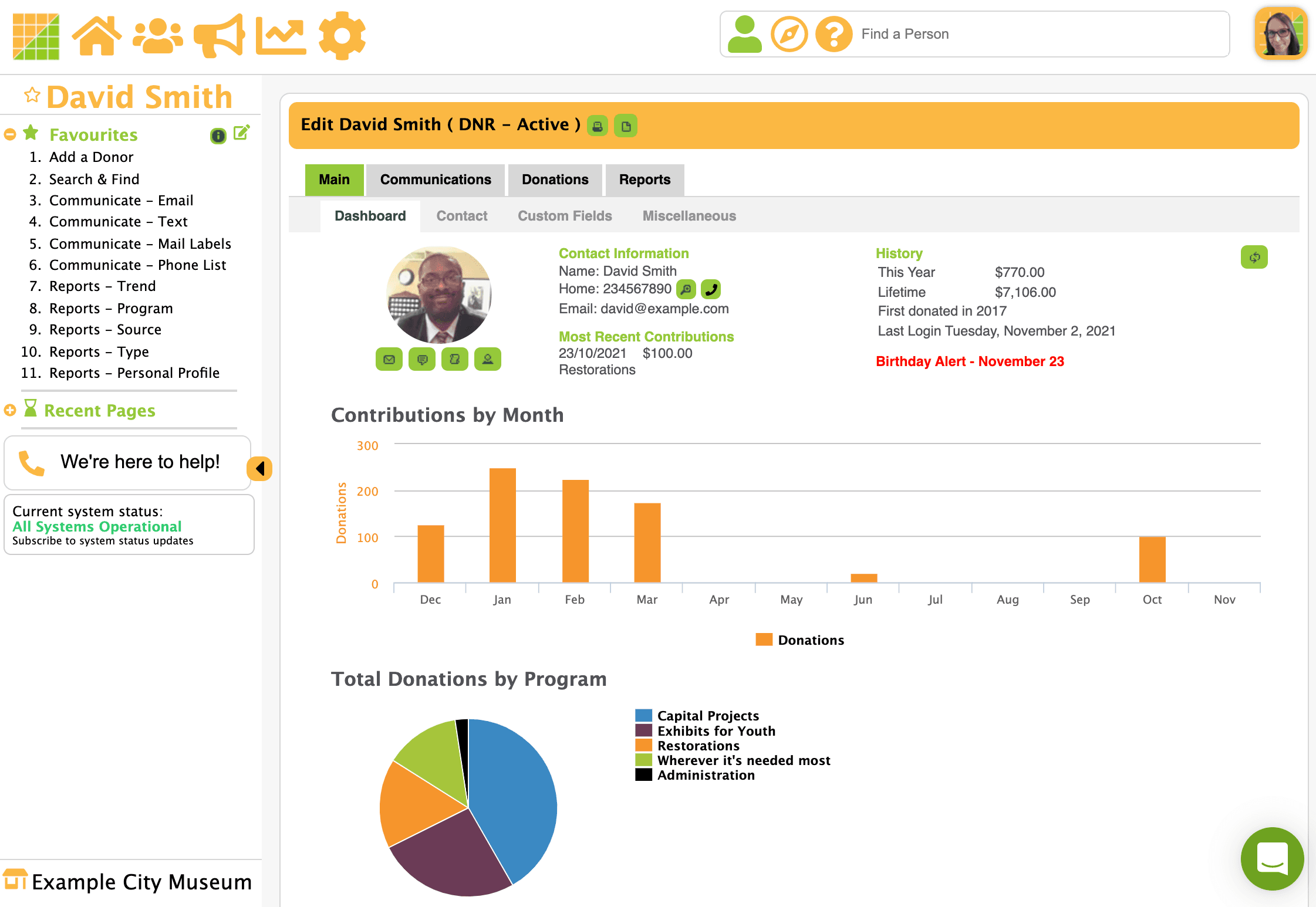Click the refresh icon in History section
Image resolution: width=1316 pixels, height=907 pixels.
pyautogui.click(x=1254, y=258)
